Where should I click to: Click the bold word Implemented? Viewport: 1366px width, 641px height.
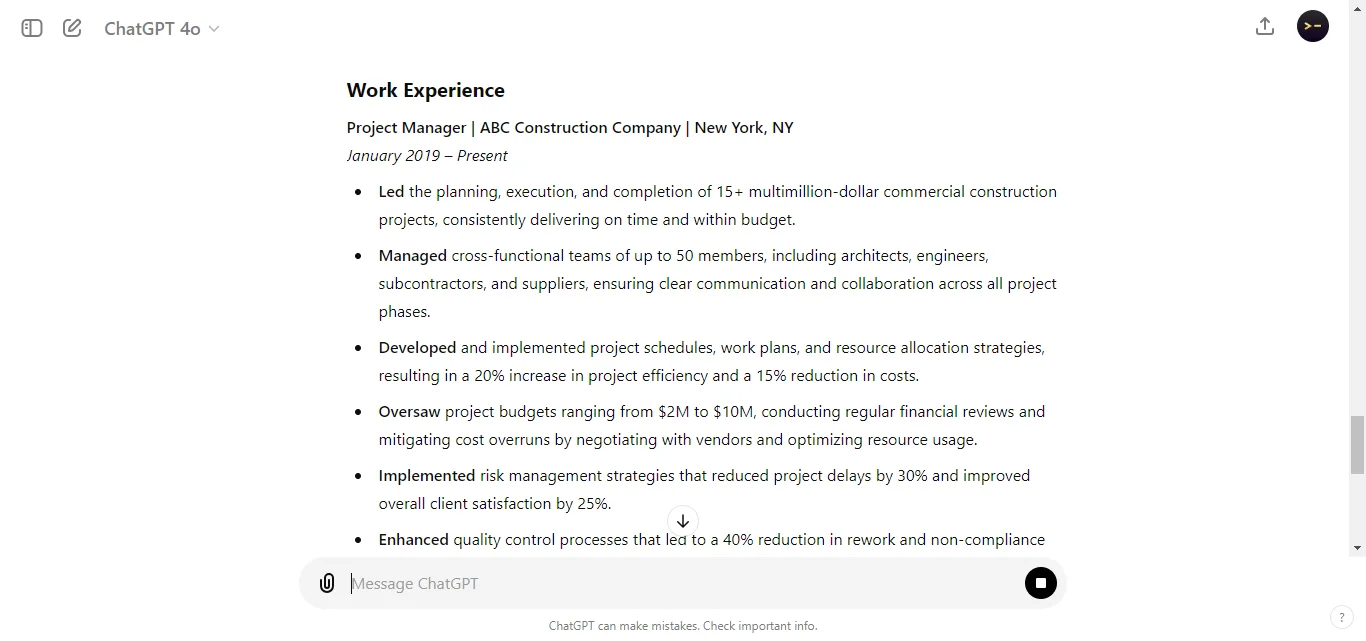pos(427,476)
